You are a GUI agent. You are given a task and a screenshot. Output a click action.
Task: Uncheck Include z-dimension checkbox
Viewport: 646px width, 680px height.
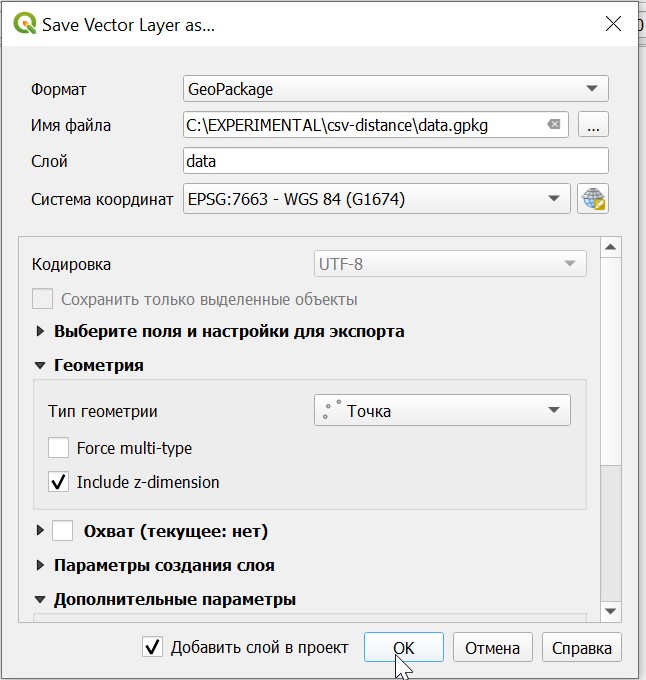click(59, 482)
